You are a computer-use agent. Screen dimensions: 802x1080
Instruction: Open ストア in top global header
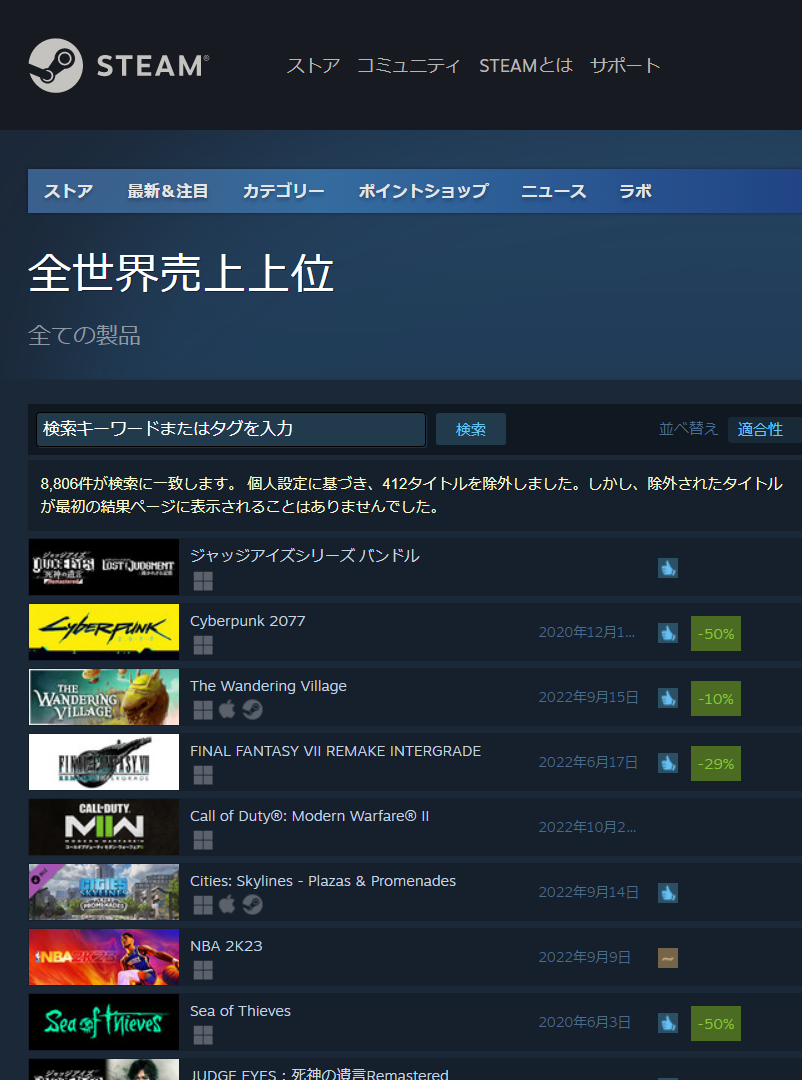point(313,66)
